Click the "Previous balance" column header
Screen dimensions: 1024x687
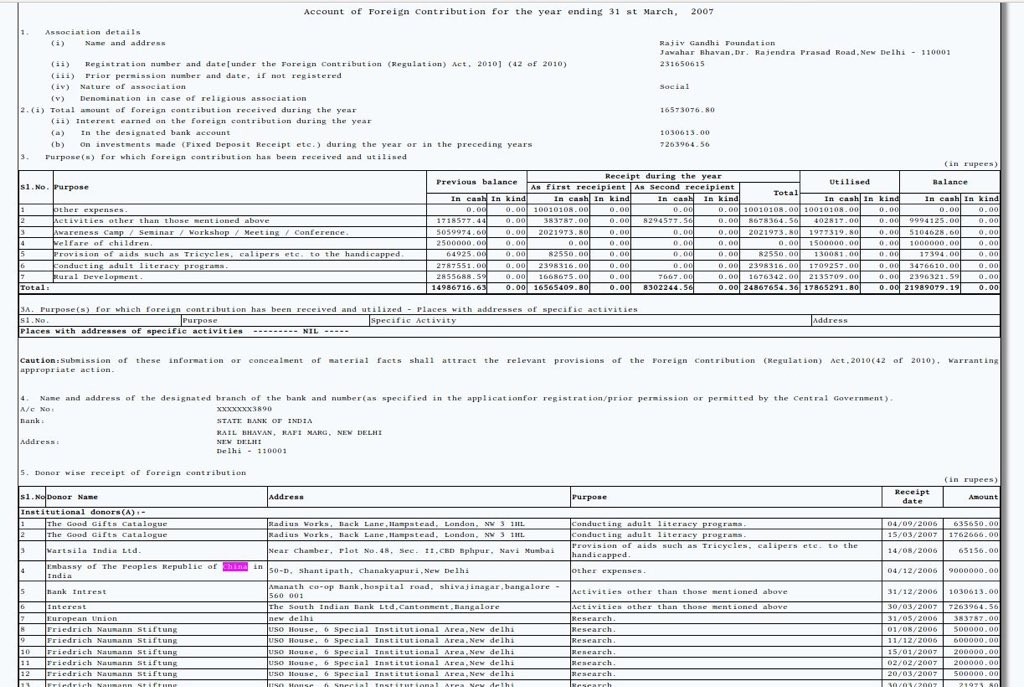tap(477, 182)
